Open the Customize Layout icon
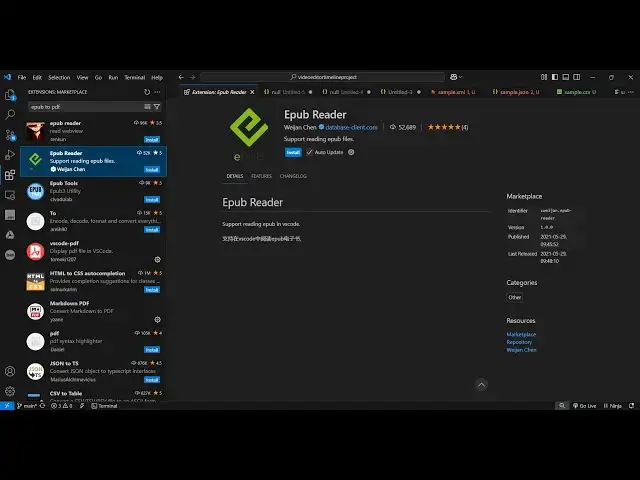Image resolution: width=640 pixels, height=480 pixels. pyautogui.click(x=544, y=77)
